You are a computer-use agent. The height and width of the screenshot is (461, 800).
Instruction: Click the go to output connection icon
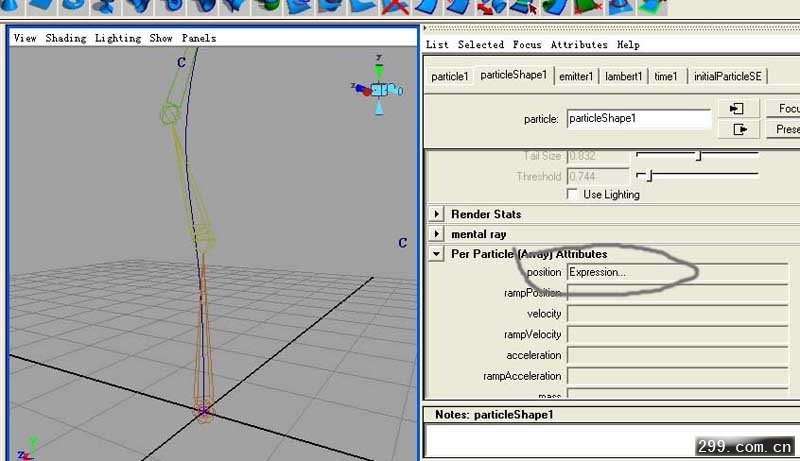738,130
